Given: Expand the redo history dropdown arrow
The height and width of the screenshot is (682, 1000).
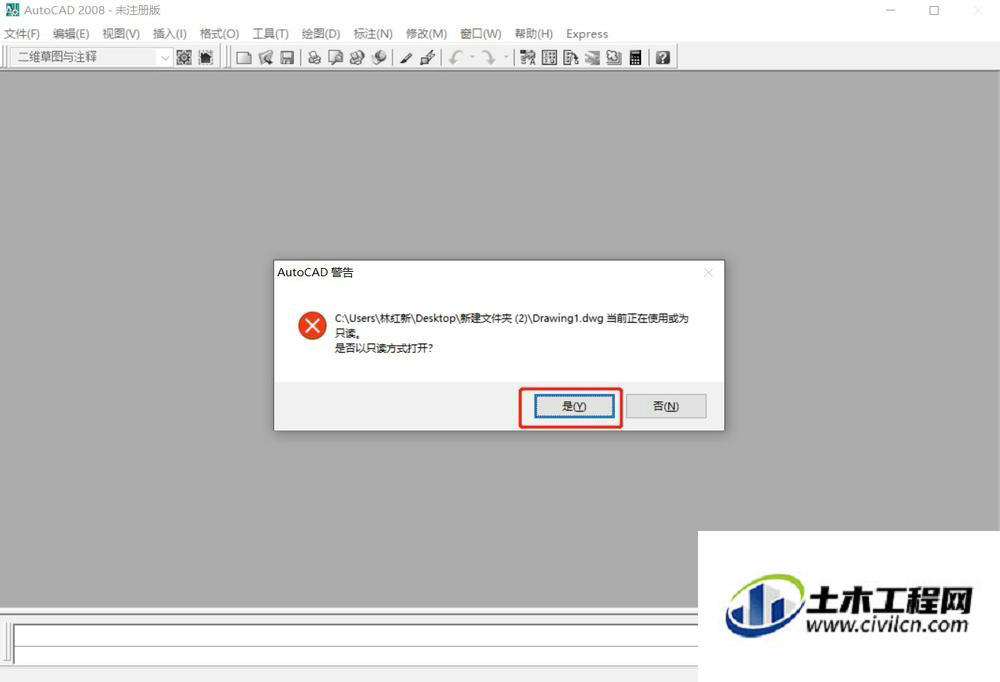Looking at the screenshot, I should [x=506, y=57].
